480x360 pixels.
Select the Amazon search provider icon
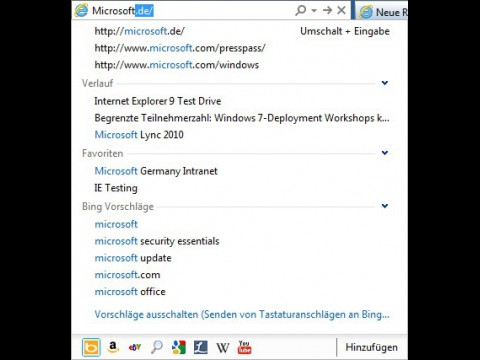point(113,347)
